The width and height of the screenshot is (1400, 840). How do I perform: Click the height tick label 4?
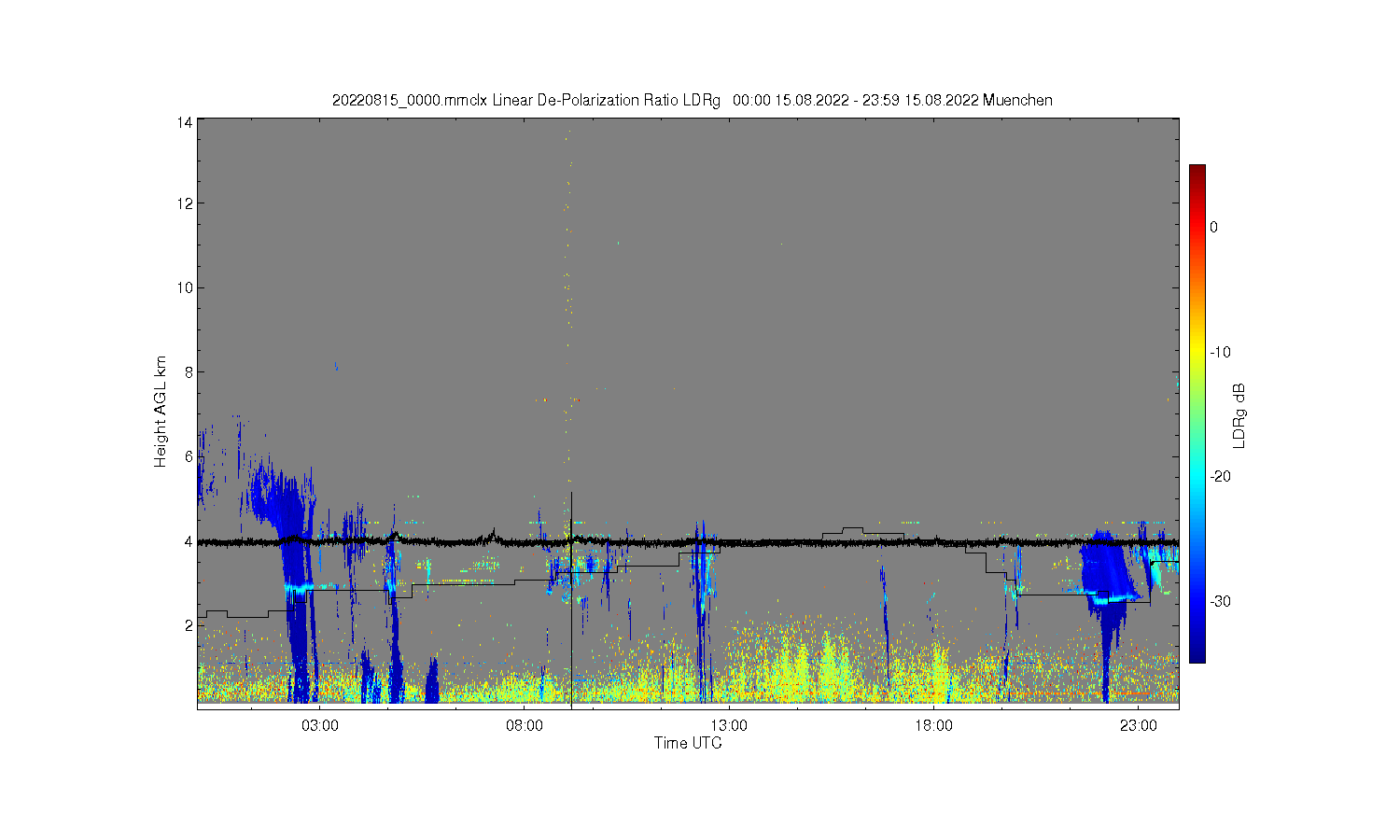189,540
